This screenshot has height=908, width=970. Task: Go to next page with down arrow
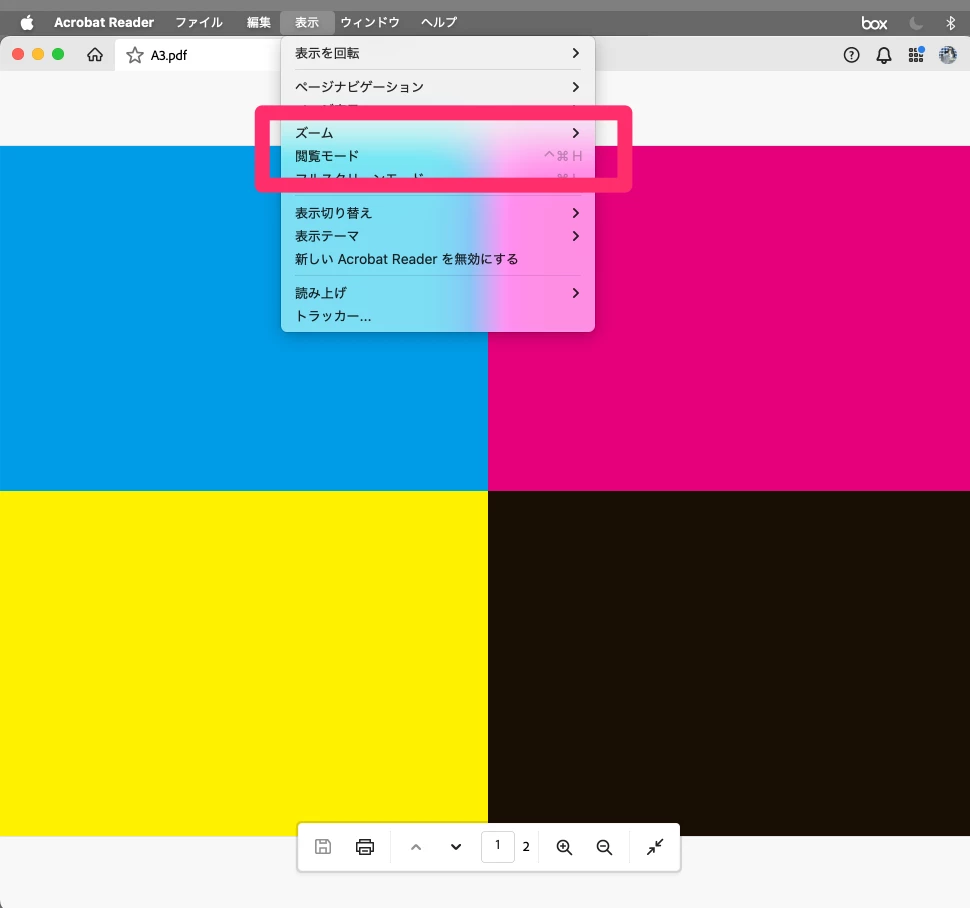[456, 847]
